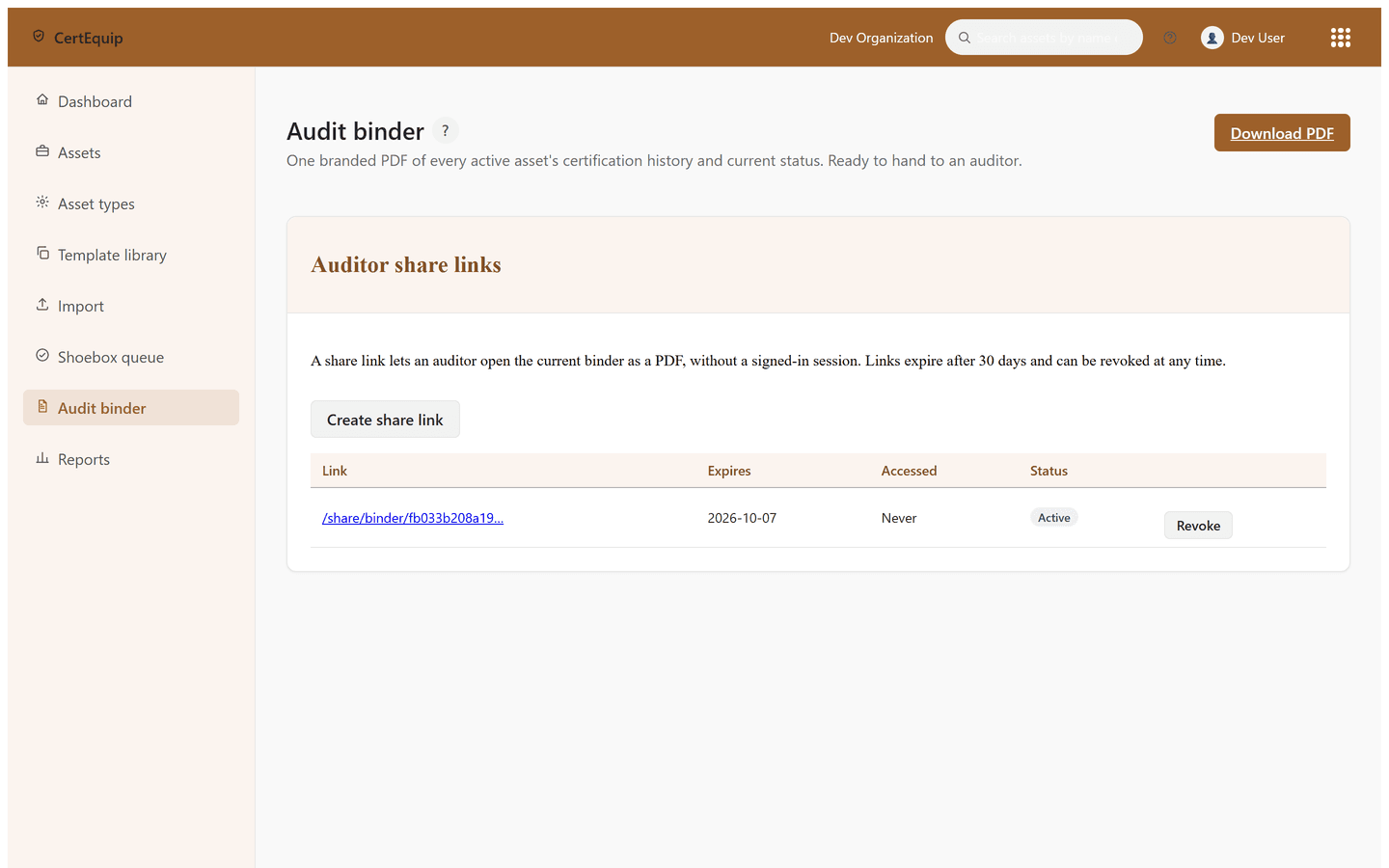This screenshot has width=1389, height=868.
Task: Click the Link column header
Action: [335, 471]
